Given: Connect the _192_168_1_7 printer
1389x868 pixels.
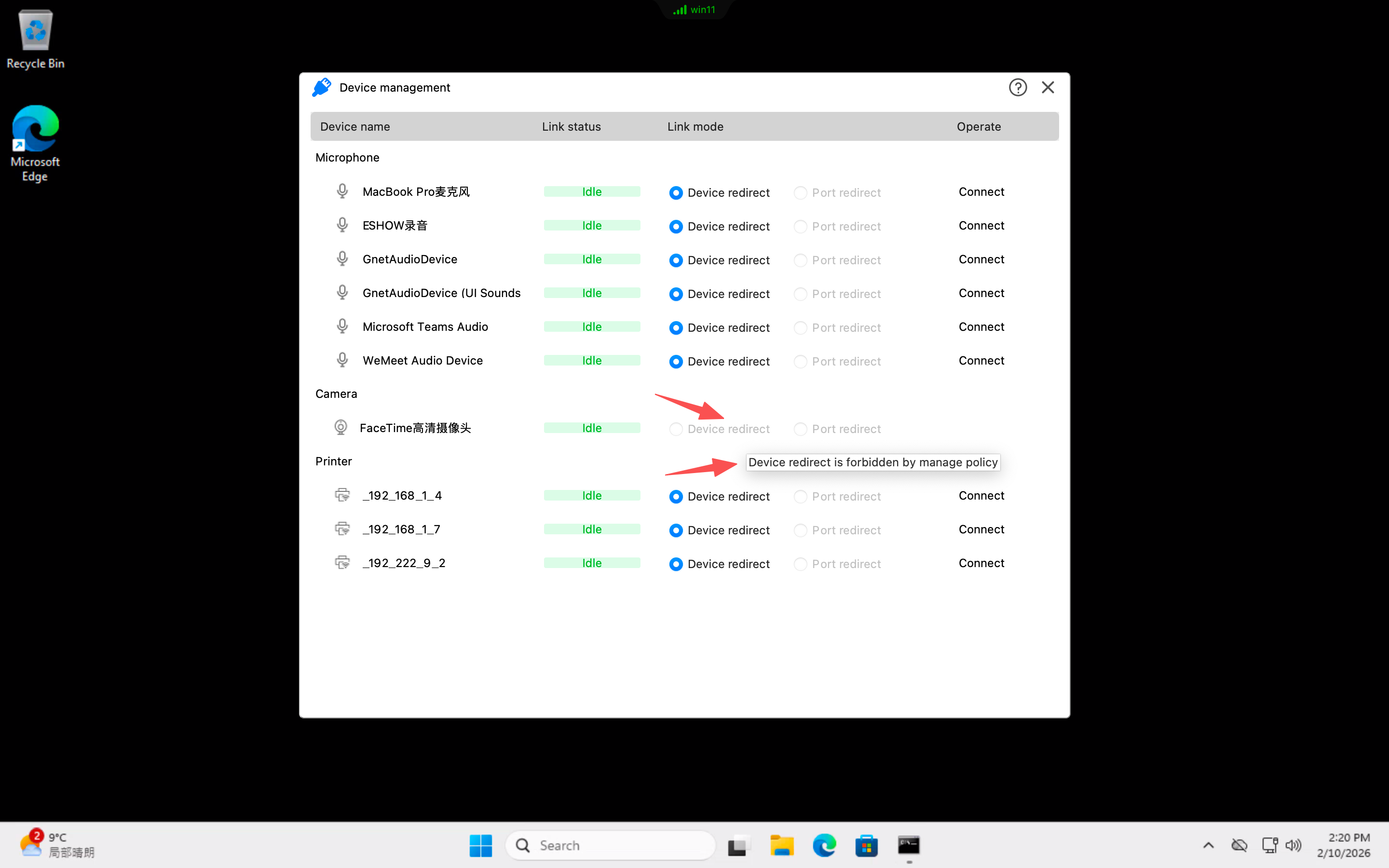Looking at the screenshot, I should point(981,529).
